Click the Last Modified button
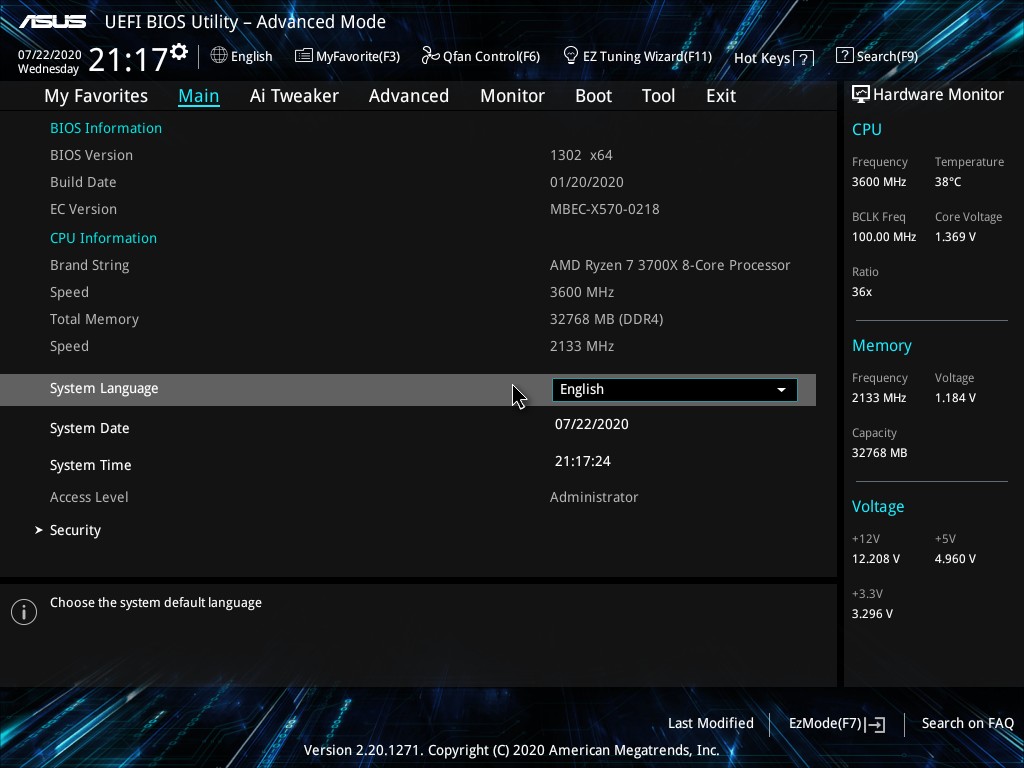This screenshot has width=1024, height=768. [x=710, y=723]
